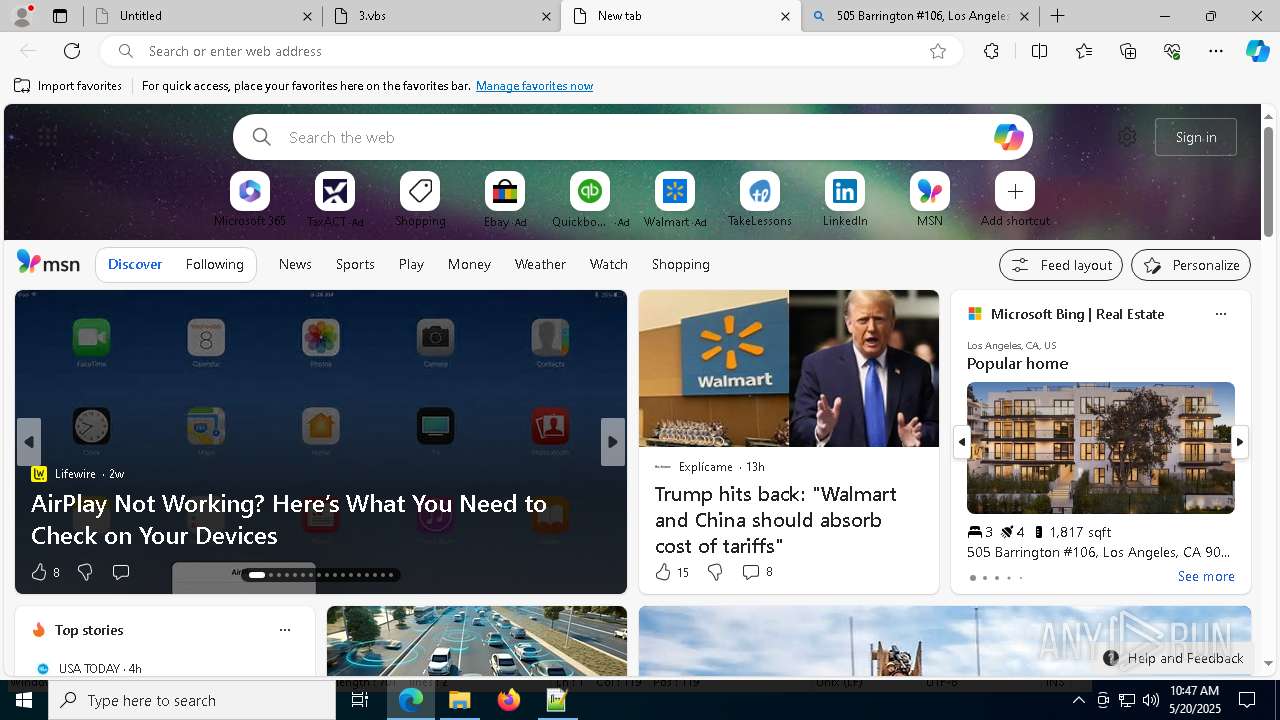Open Browser essentials
Screen dimensions: 1280x720
coord(1172,51)
